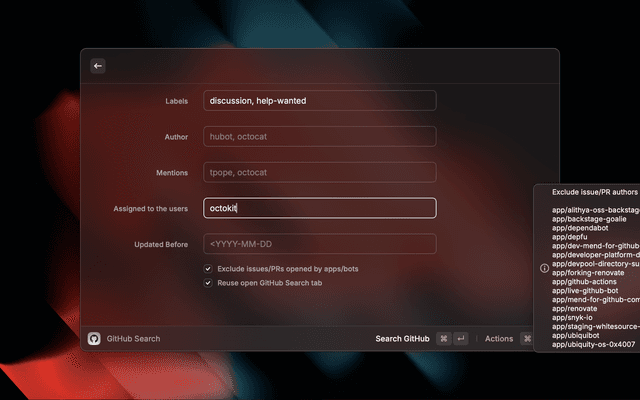This screenshot has height=400, width=640.
Task: Open the Actions menu
Action: [x=499, y=339]
